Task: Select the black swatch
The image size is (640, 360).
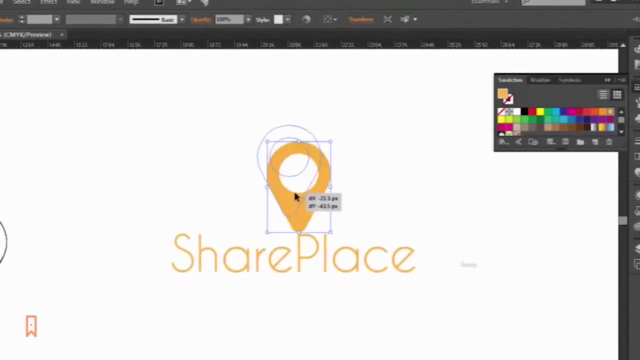Action: [524, 111]
